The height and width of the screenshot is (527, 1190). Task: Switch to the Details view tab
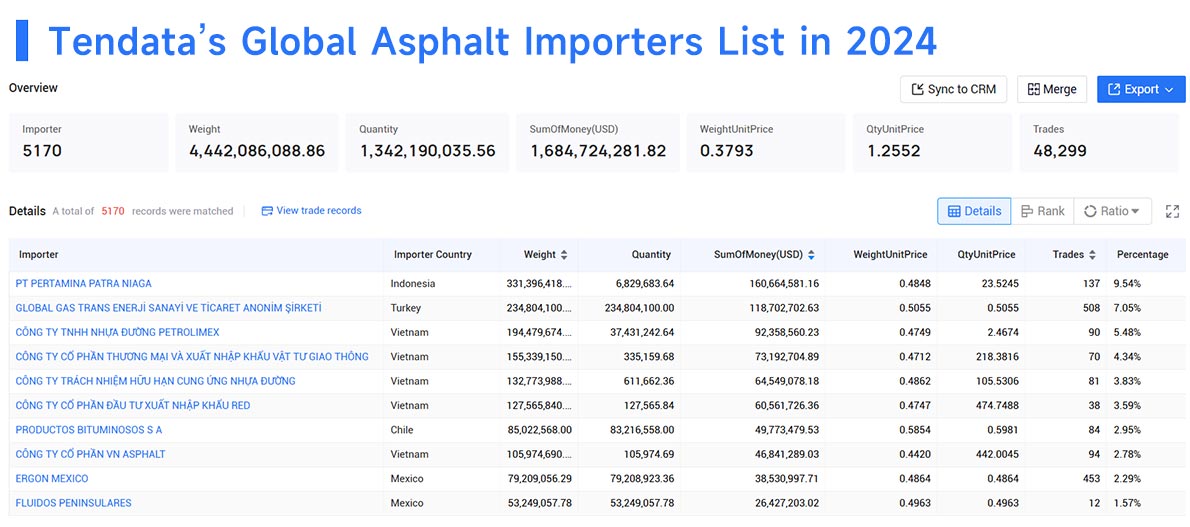click(x=974, y=211)
